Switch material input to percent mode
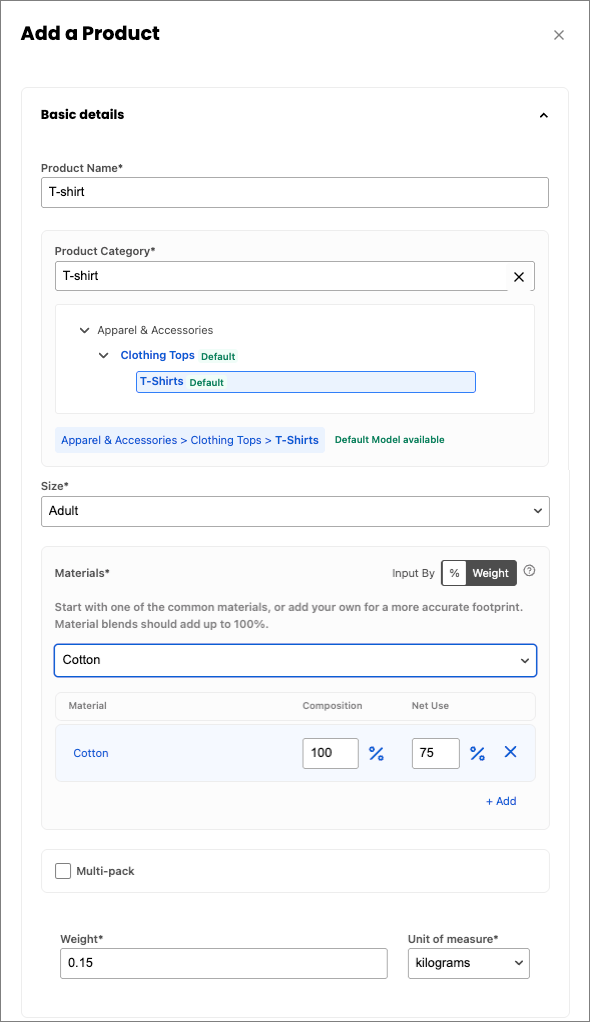This screenshot has width=590, height=1022. pos(454,574)
